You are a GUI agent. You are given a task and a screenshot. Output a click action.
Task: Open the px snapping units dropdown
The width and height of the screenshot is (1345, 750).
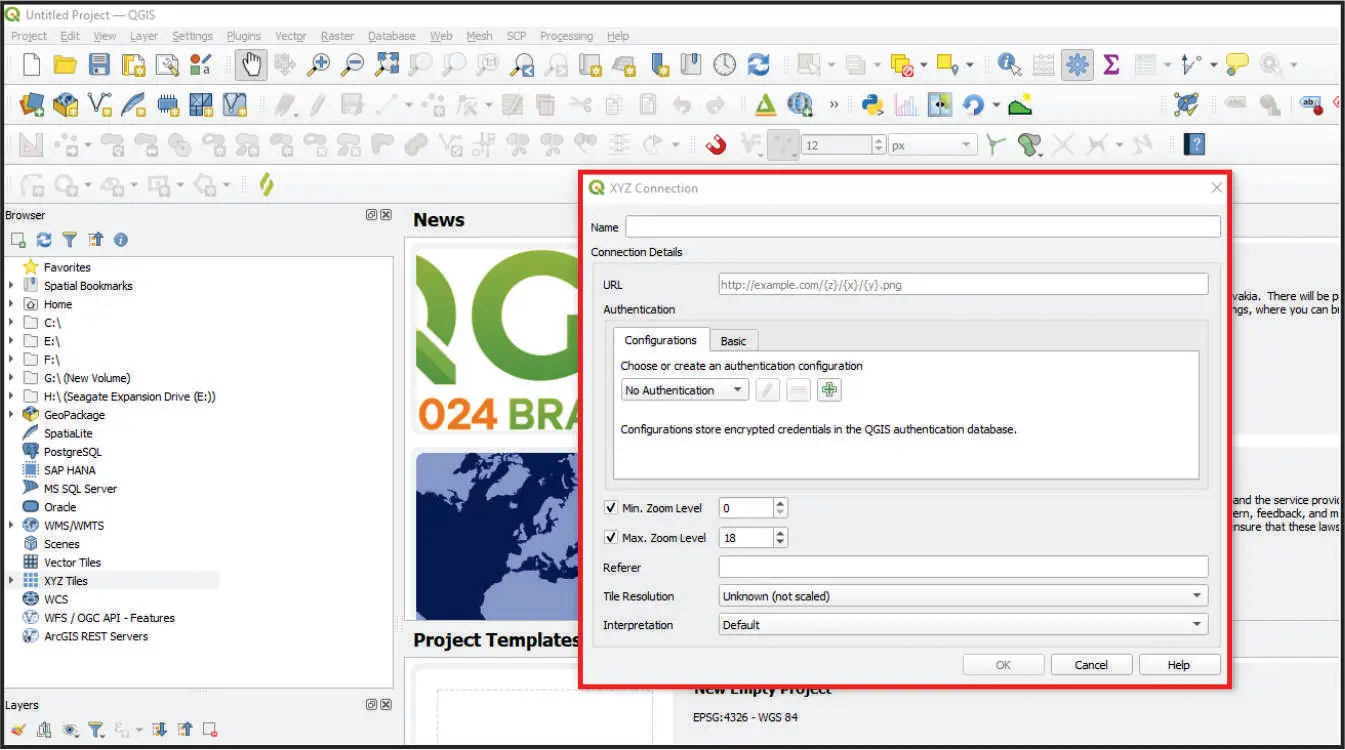[932, 145]
